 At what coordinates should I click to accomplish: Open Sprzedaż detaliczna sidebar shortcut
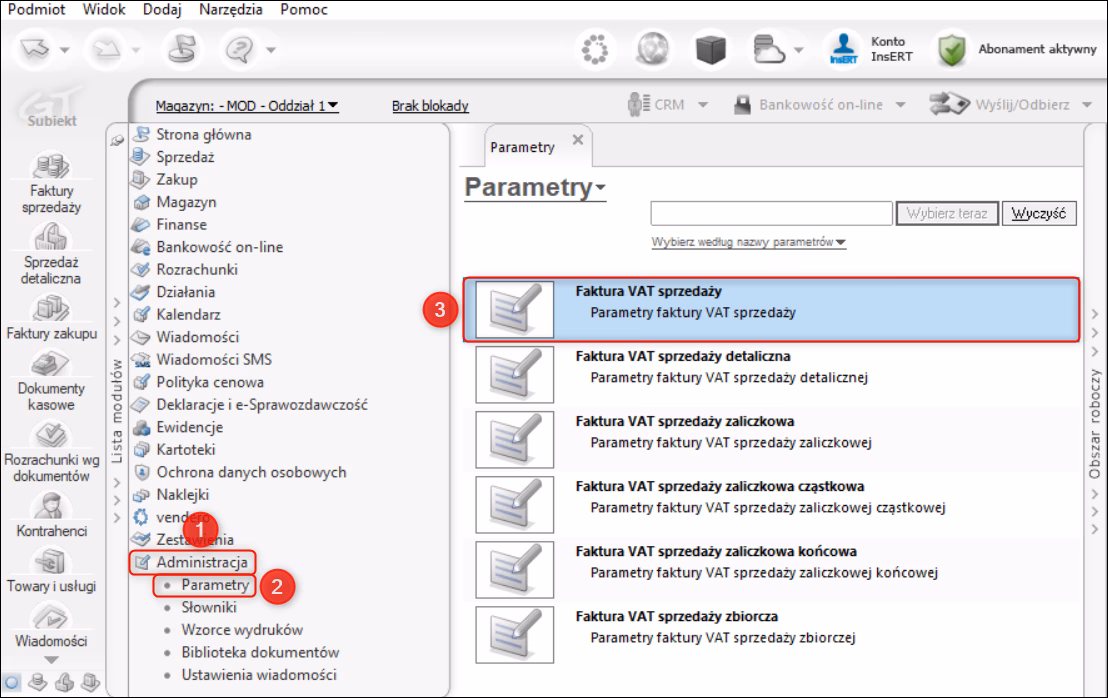click(x=51, y=253)
